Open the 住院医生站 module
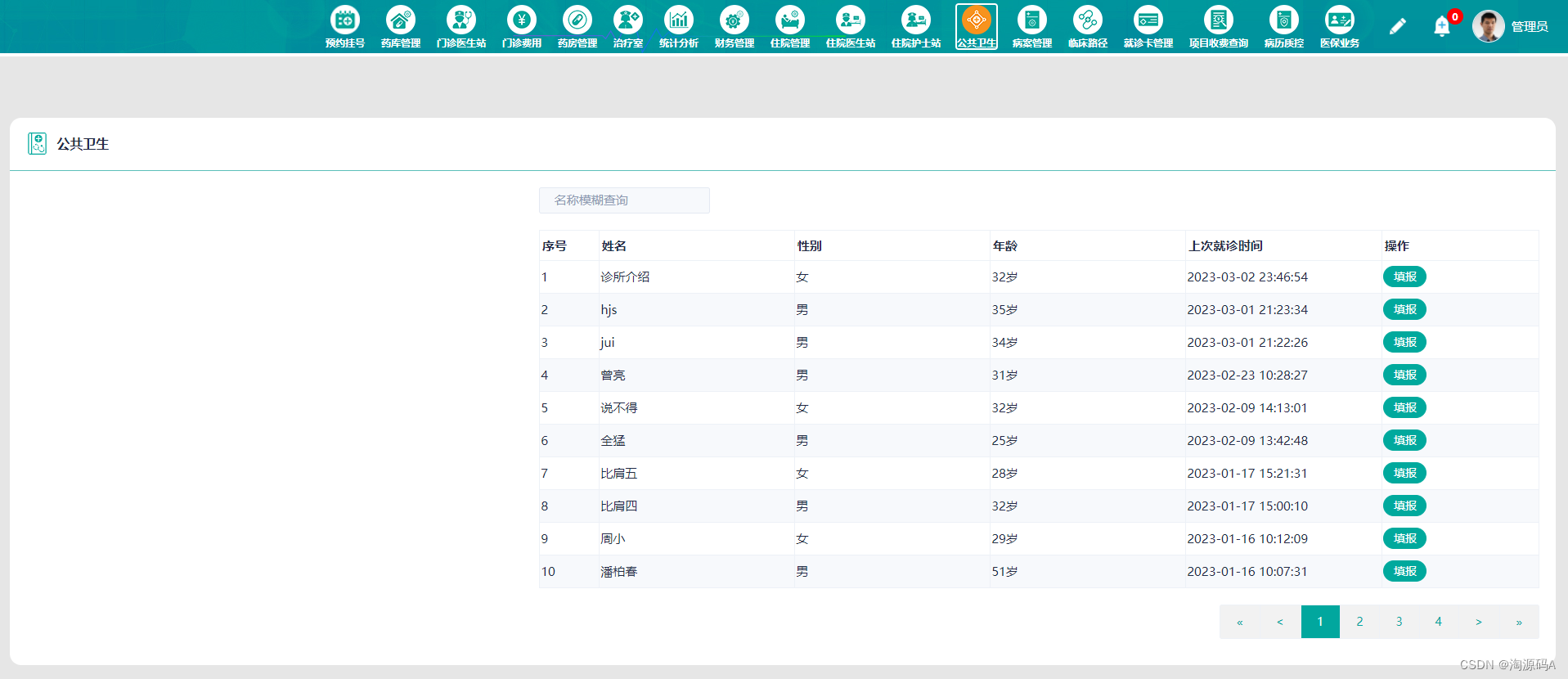The image size is (1568, 679). [x=851, y=26]
